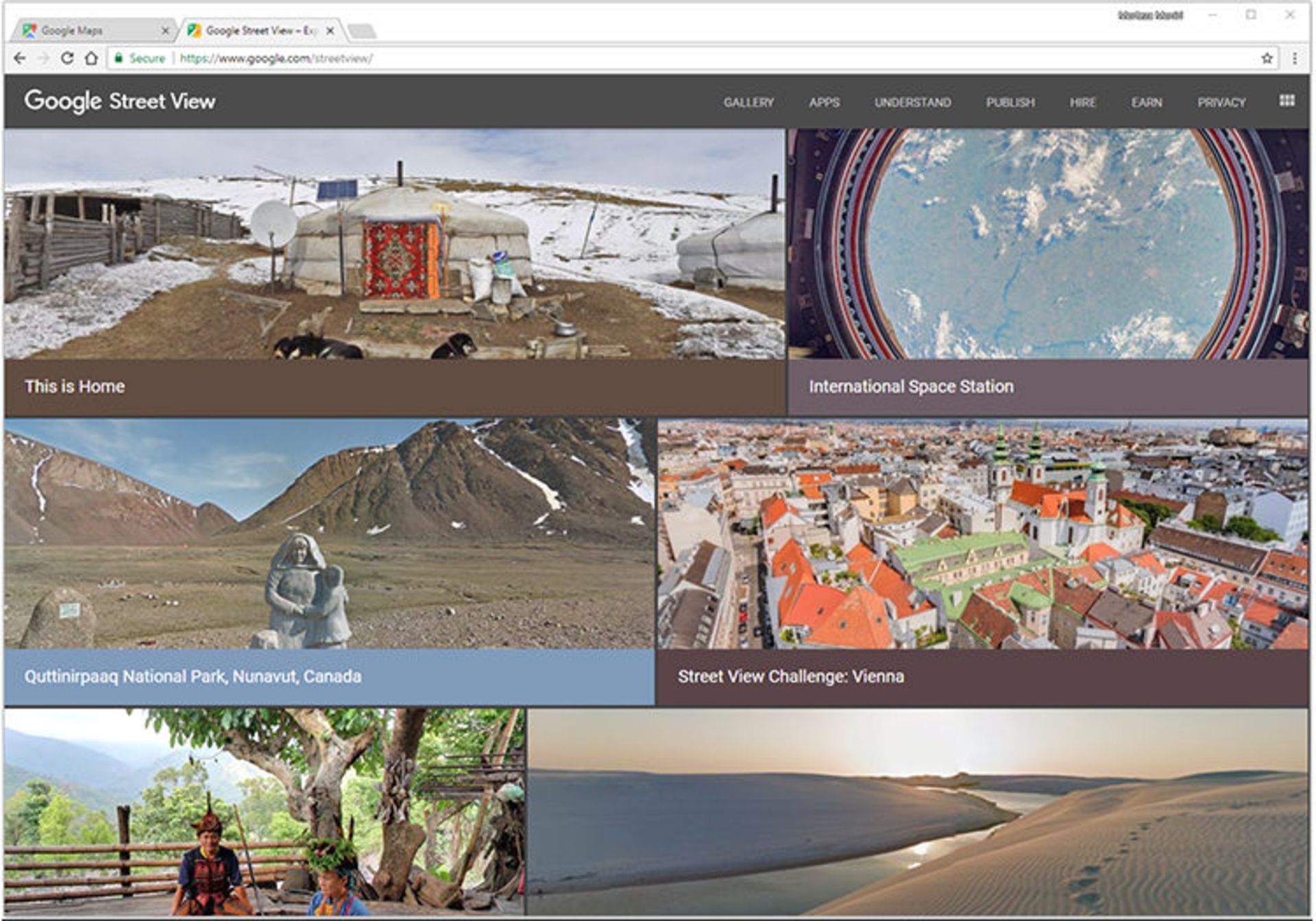Click the Google Street View logo
Image resolution: width=1316 pixels, height=921 pixels.
(120, 101)
